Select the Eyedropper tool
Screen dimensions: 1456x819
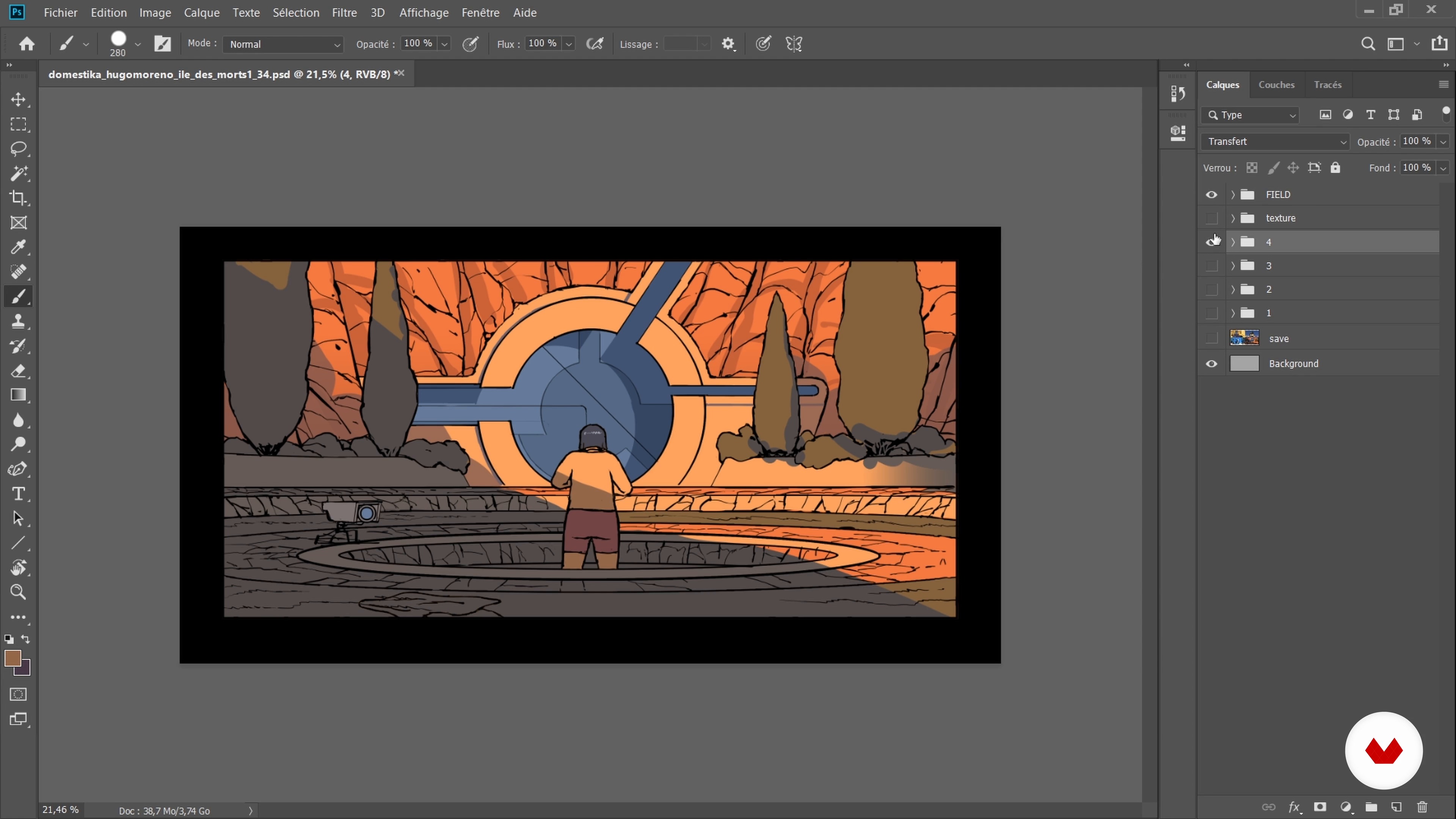point(18,247)
